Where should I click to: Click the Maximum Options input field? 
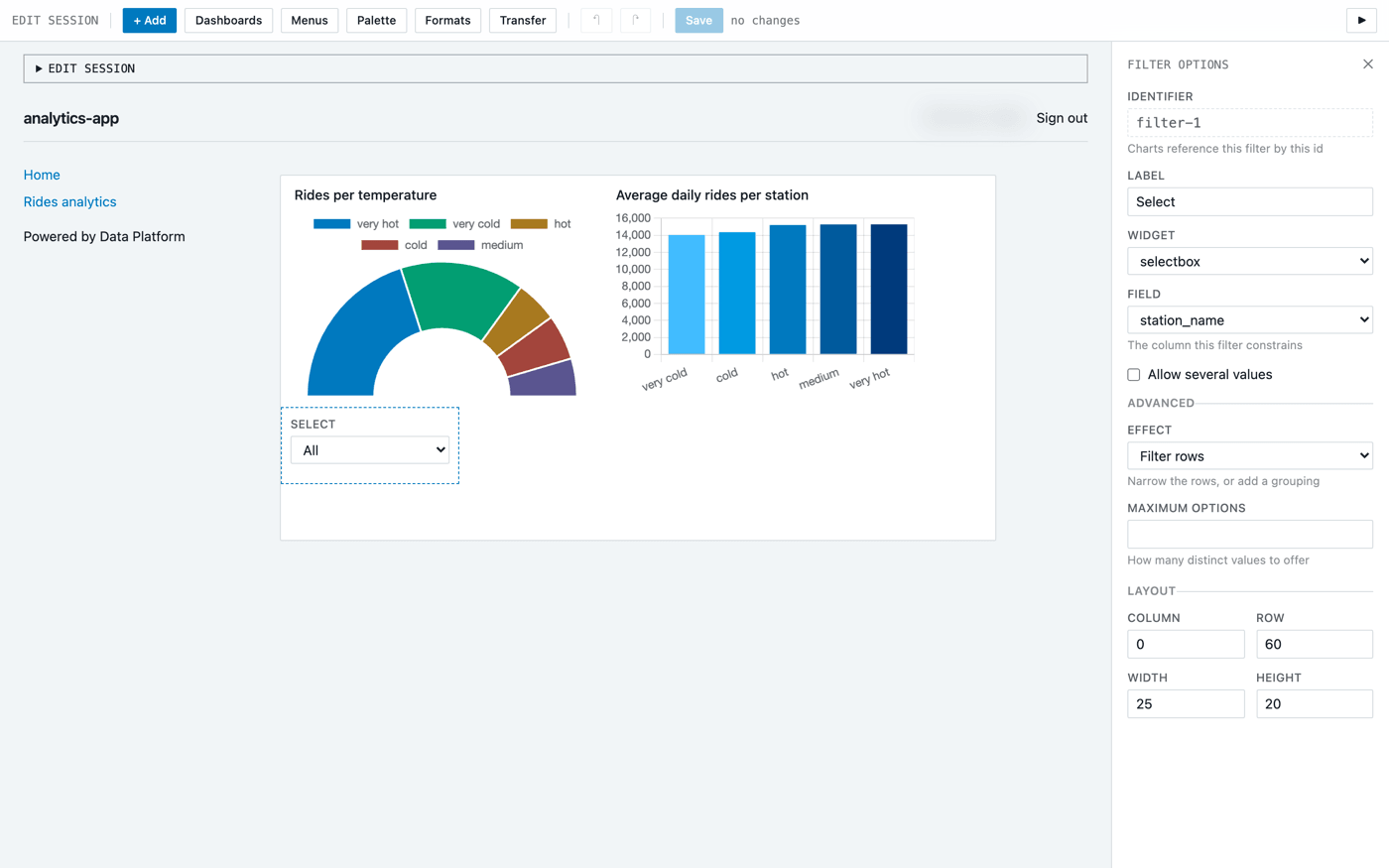[x=1250, y=534]
